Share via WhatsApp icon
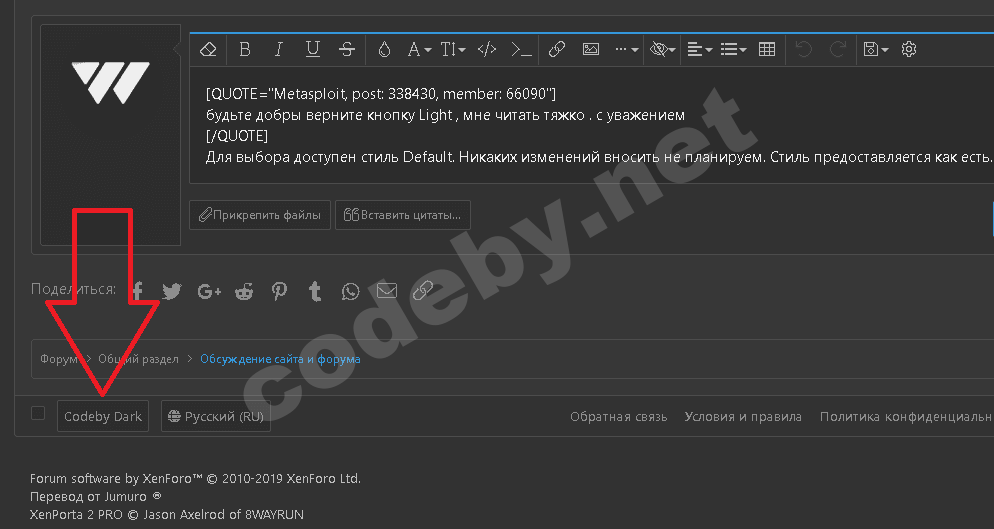Viewport: 994px width, 529px height. click(350, 291)
